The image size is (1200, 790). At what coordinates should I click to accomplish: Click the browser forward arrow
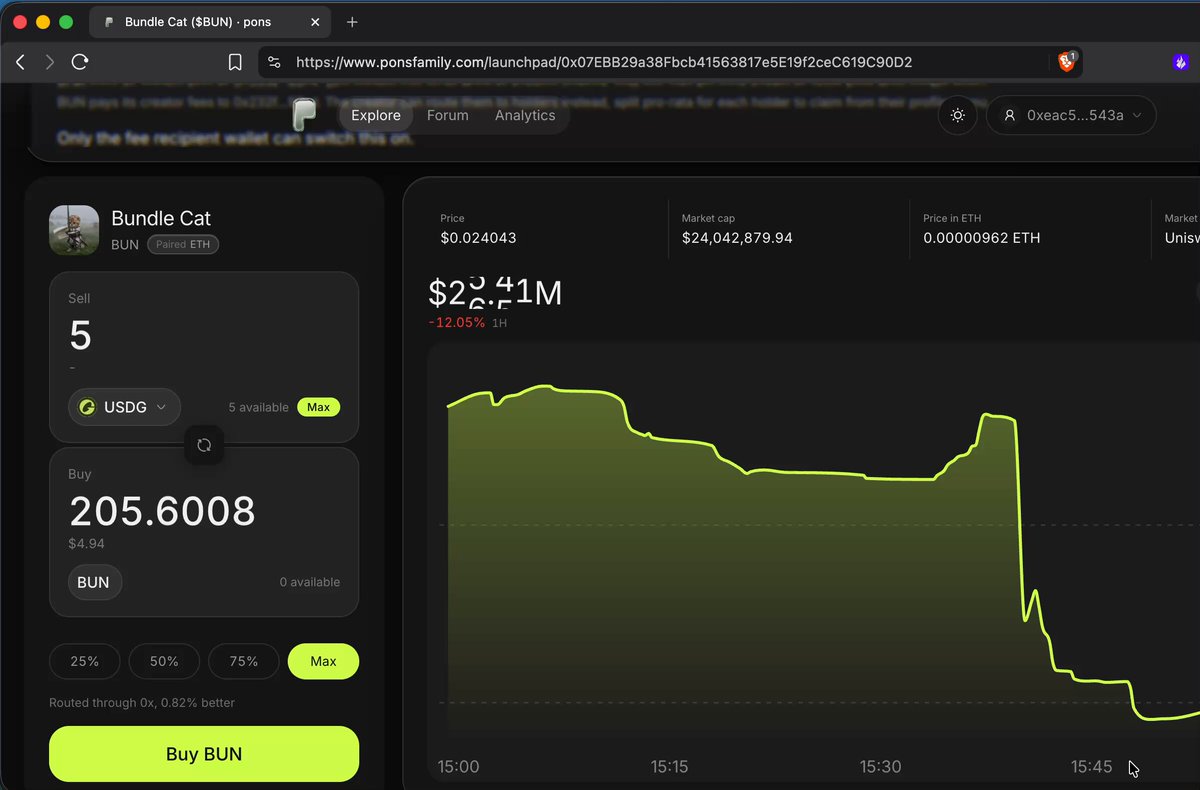(50, 62)
